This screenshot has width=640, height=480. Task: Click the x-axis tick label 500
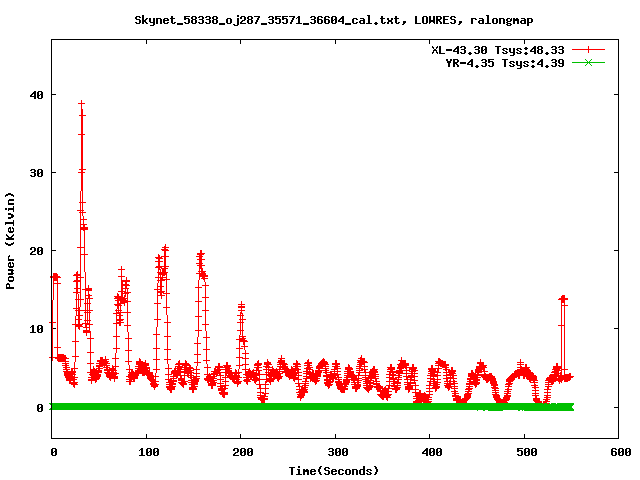click(527, 452)
